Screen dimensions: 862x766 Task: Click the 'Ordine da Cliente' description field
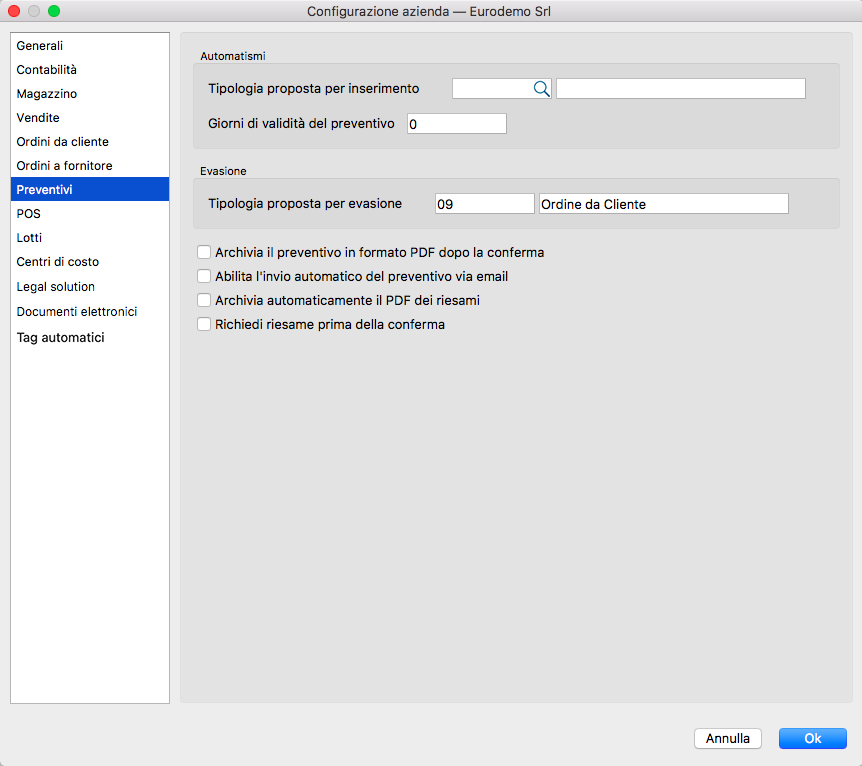663,204
